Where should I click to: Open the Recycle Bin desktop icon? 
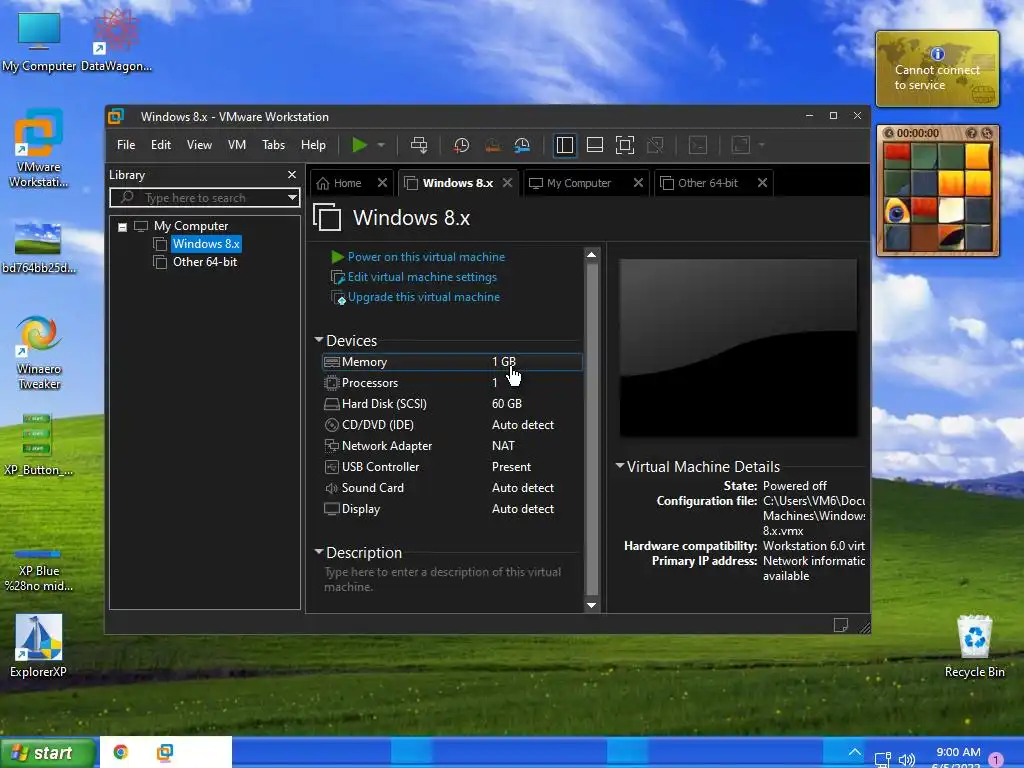(974, 647)
